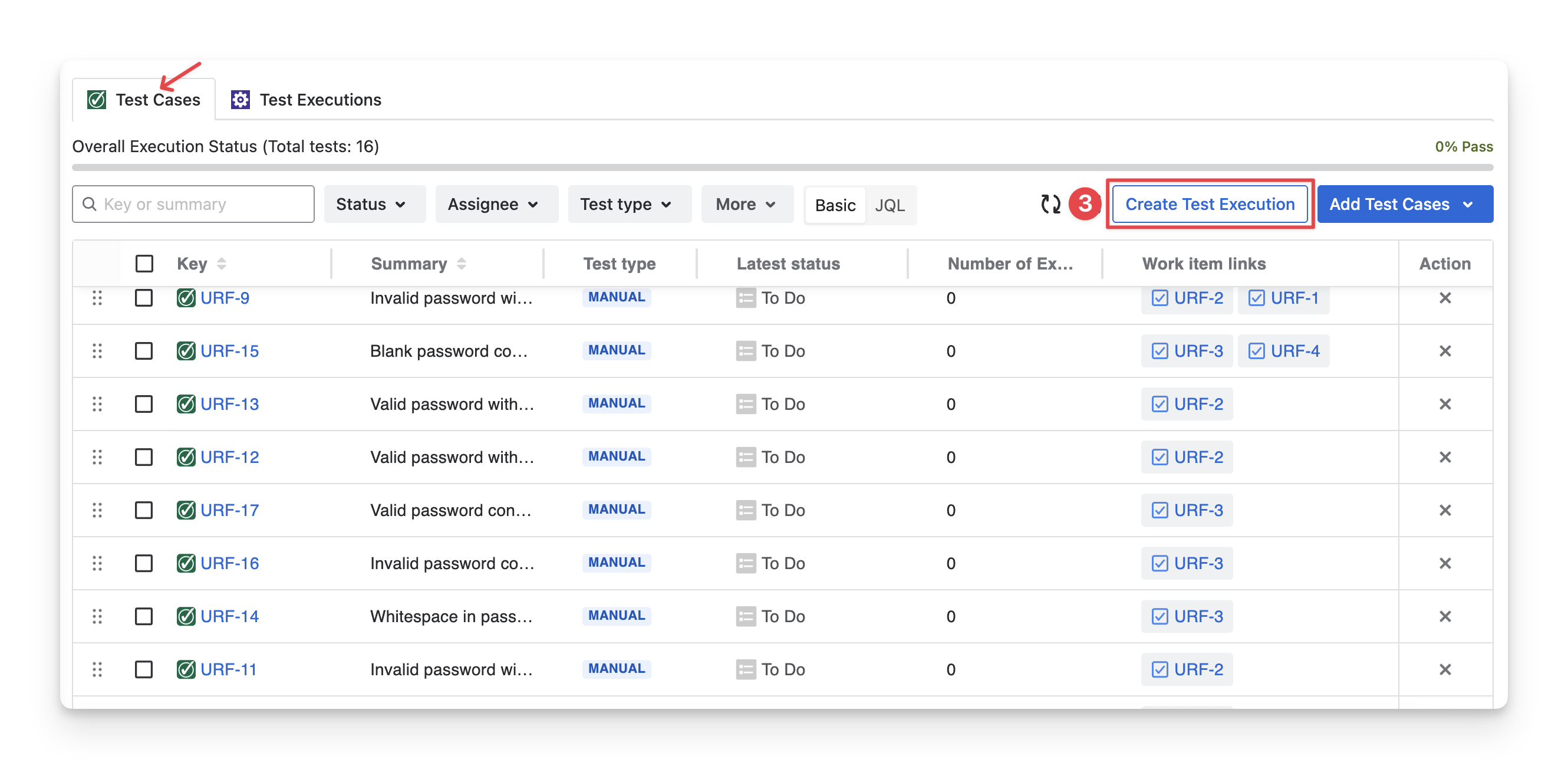Open the Assignee filter dropdown
This screenshot has height=769, width=1568.
(493, 204)
